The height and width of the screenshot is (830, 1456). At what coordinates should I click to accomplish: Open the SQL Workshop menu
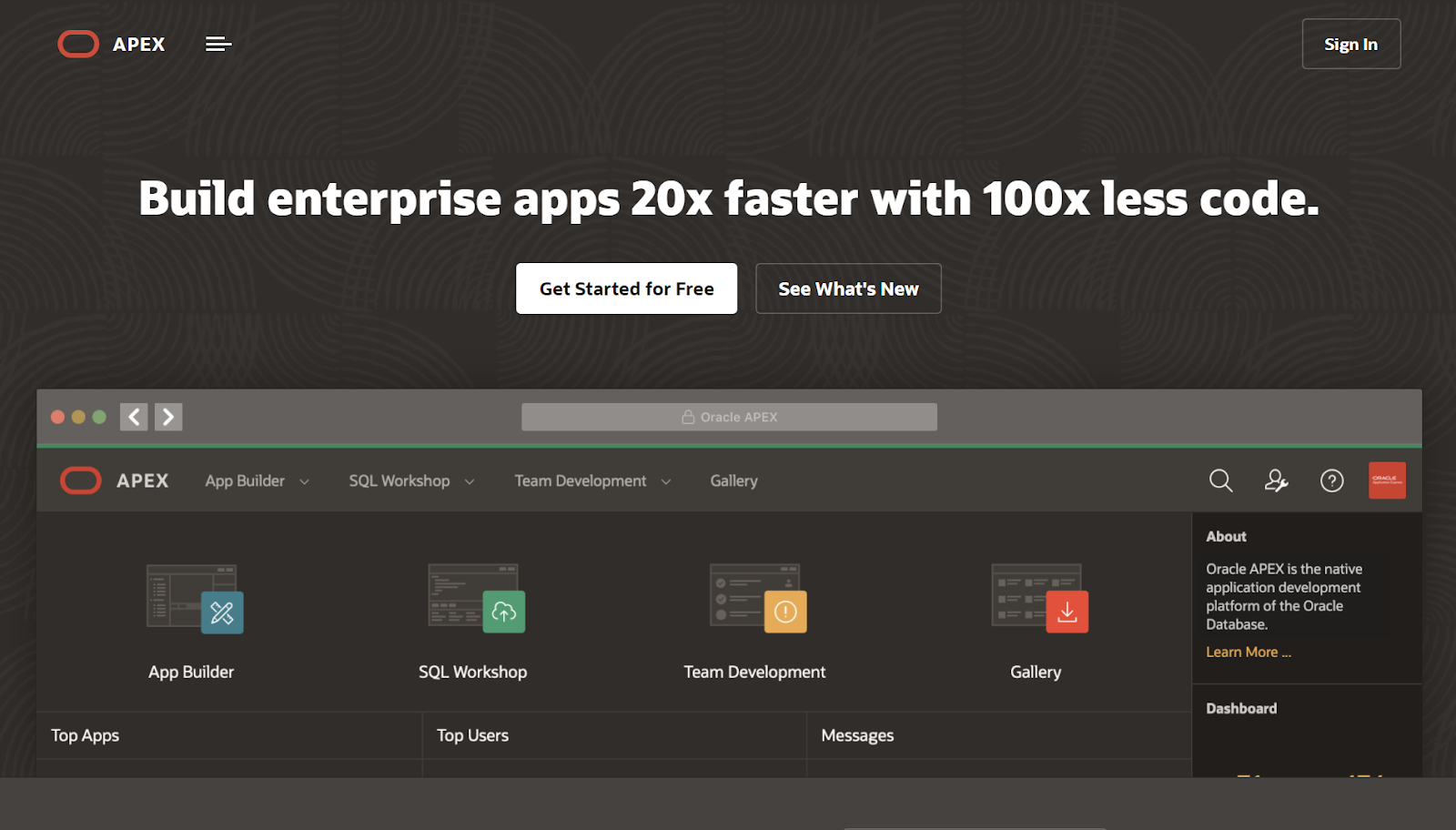click(x=399, y=481)
